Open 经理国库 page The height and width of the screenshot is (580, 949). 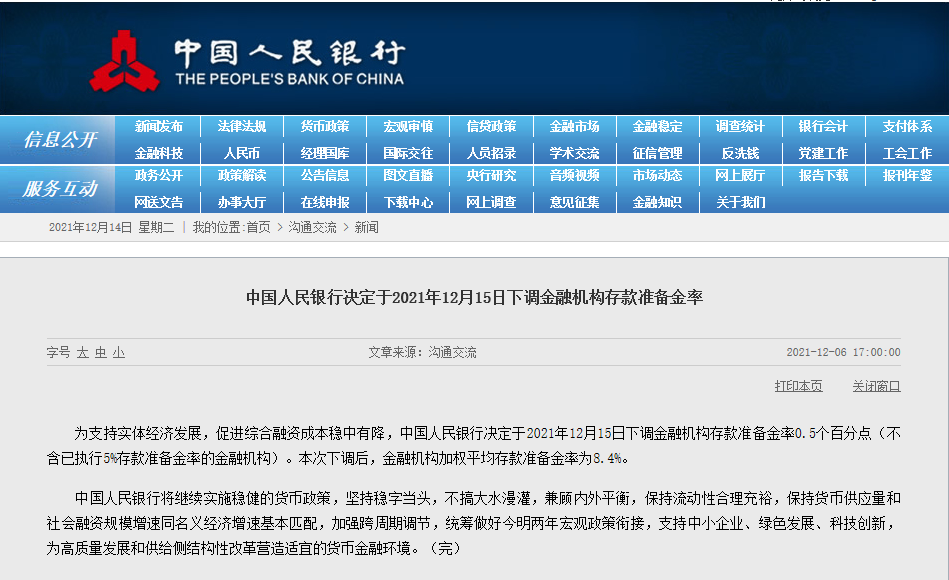coord(325,153)
